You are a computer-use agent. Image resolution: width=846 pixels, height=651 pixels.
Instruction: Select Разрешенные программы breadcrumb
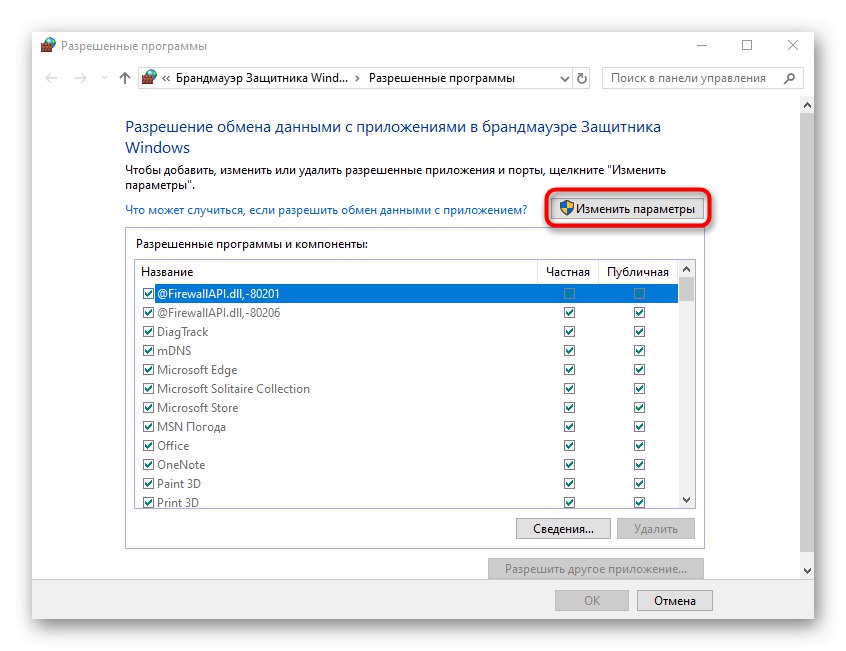(441, 78)
